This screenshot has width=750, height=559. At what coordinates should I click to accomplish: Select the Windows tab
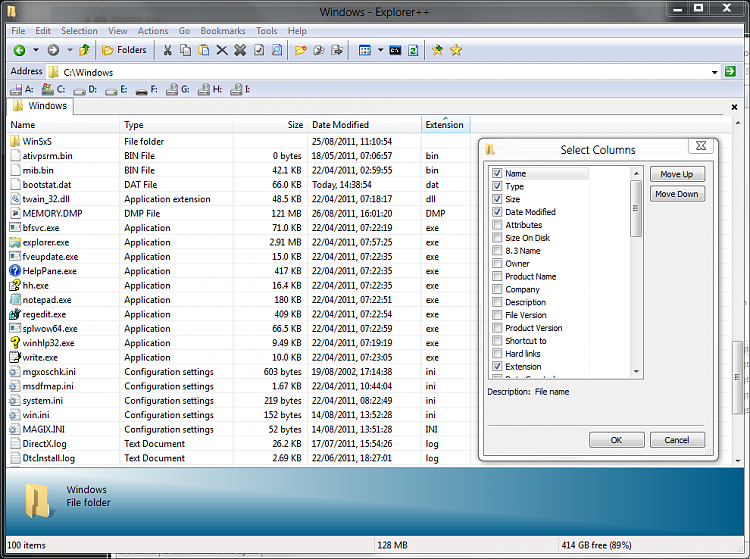(x=41, y=106)
